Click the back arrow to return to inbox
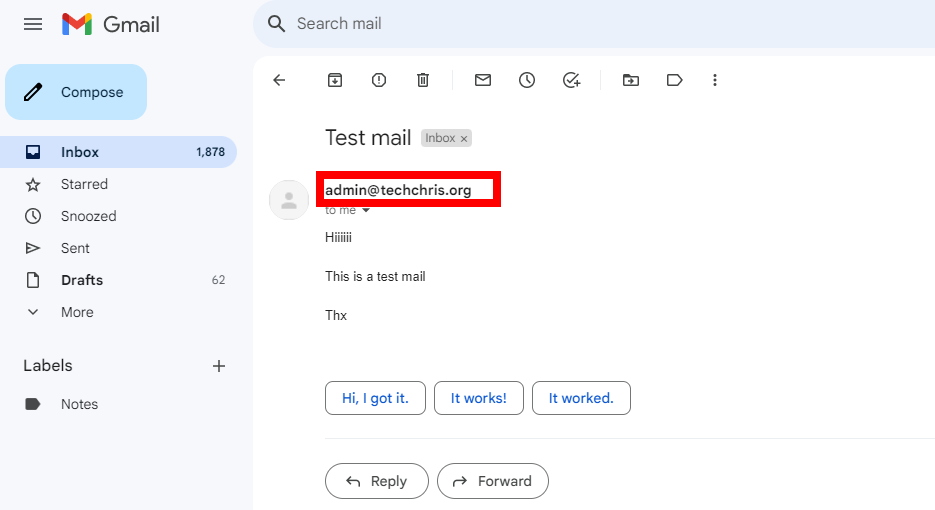 click(x=279, y=80)
